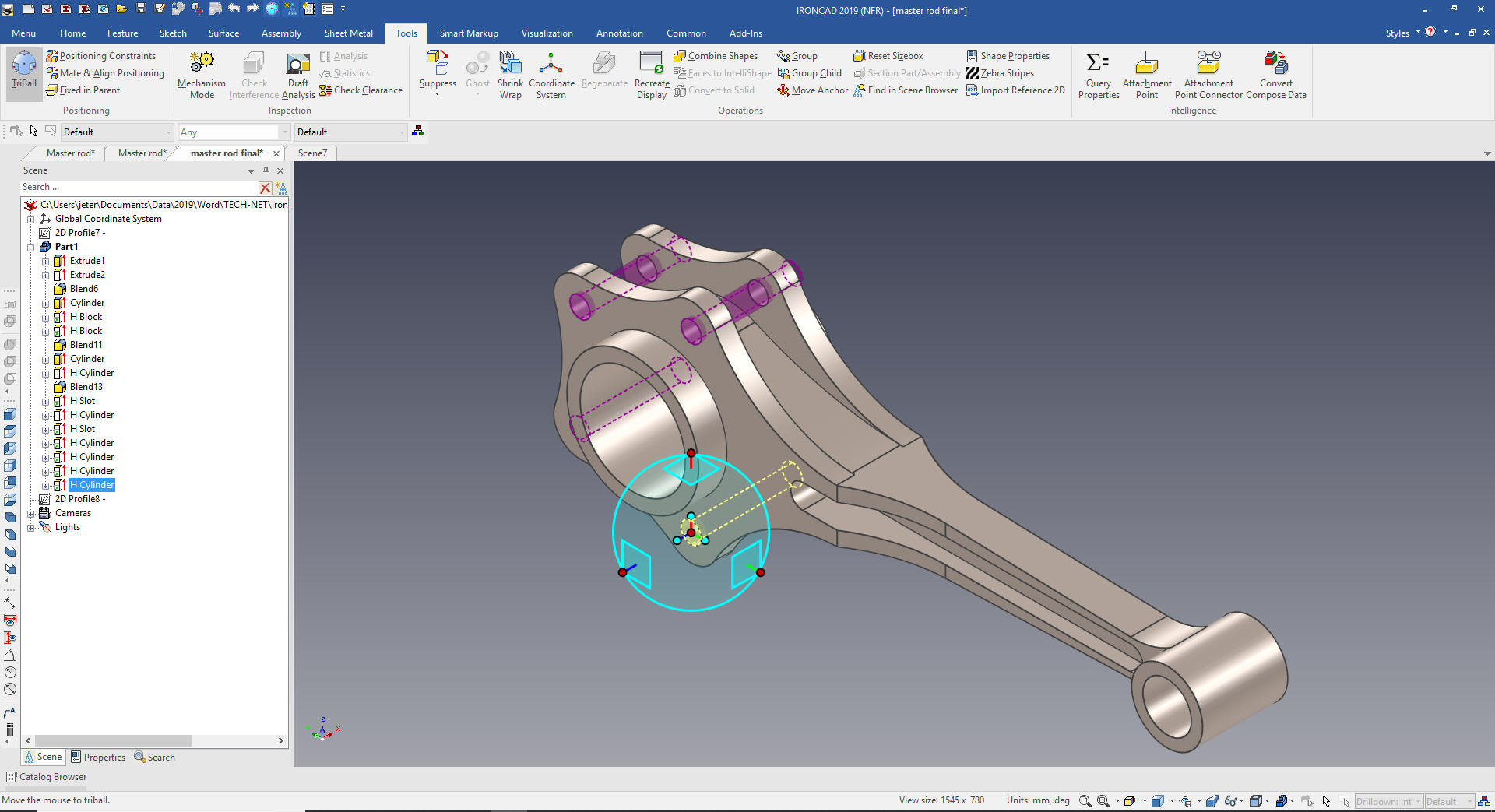The height and width of the screenshot is (812, 1495).
Task: Click the scene Search field
Action: tap(139, 188)
